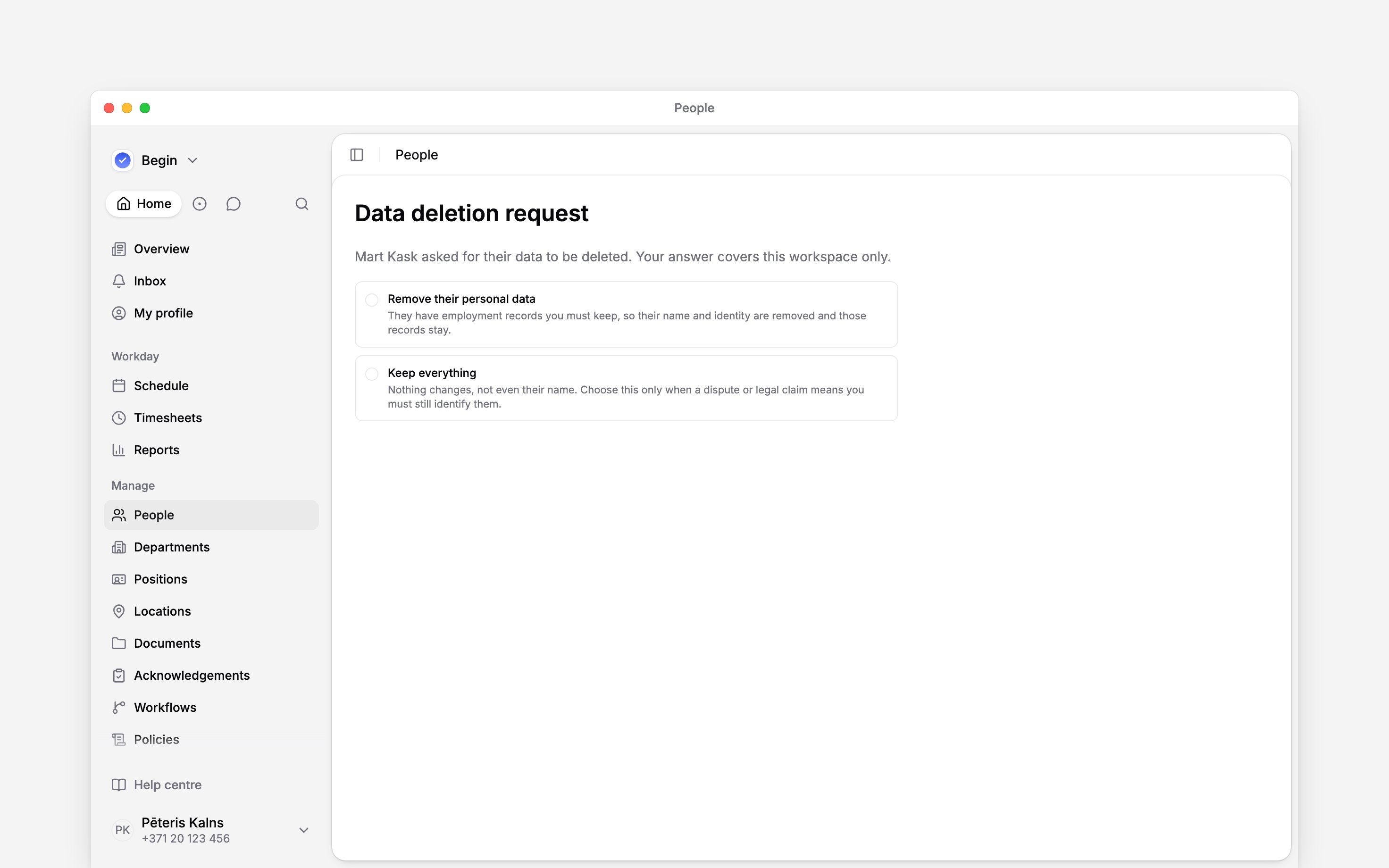Viewport: 1389px width, 868px height.
Task: Click the Home button
Action: (143, 204)
